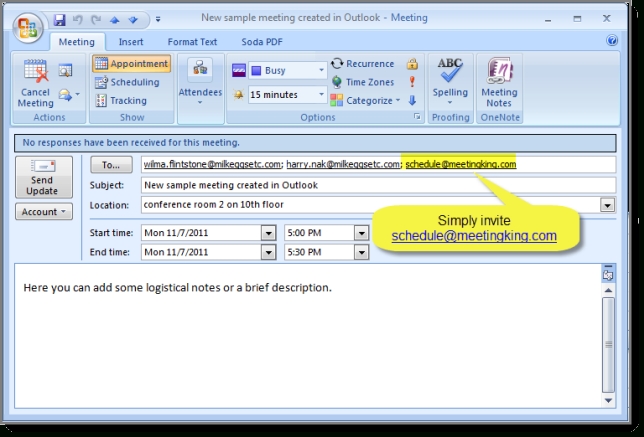Click the scroll up arrow in notes body
The width and height of the screenshot is (644, 437).
608,290
